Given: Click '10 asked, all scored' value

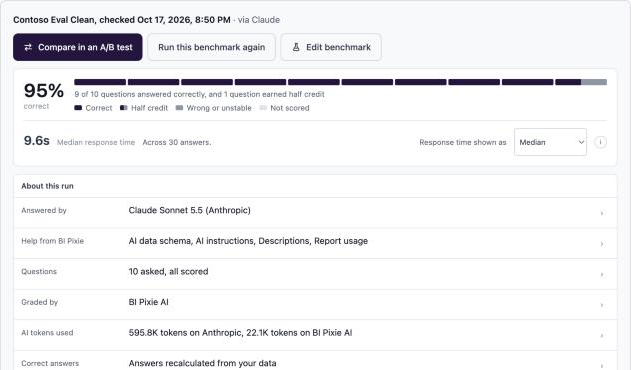Looking at the screenshot, I should [x=168, y=271].
